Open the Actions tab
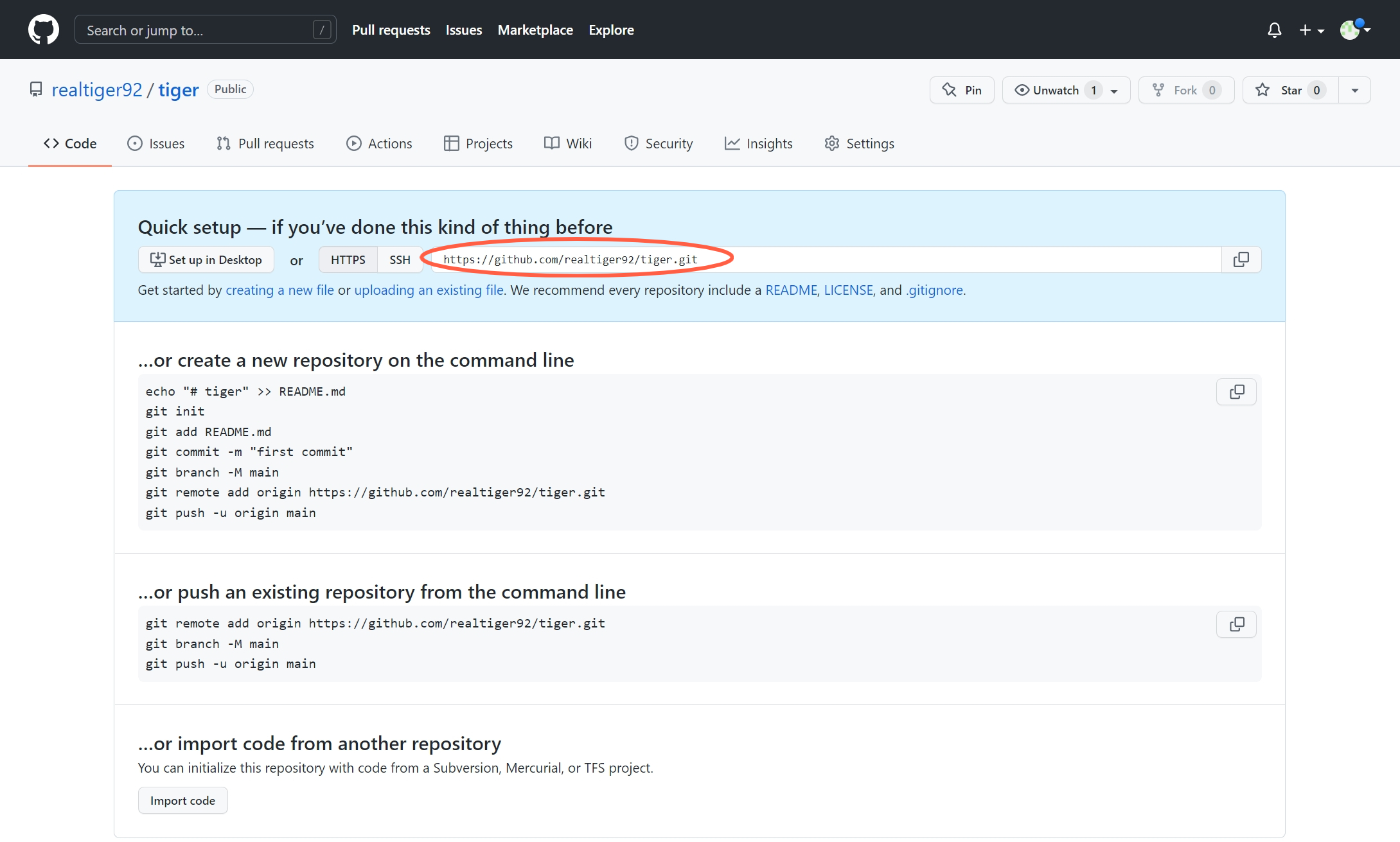Viewport: 1400px width, 842px height. [x=379, y=143]
